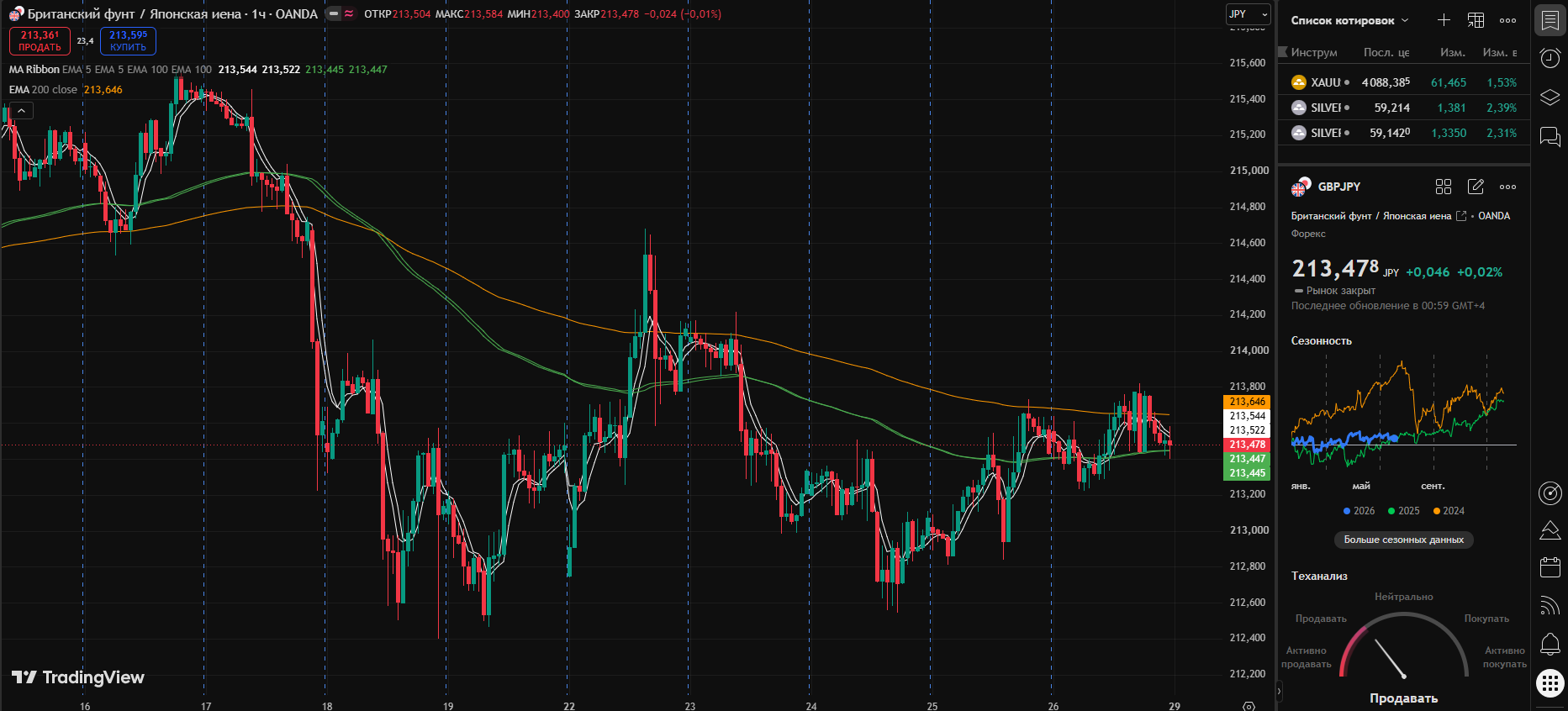Click date 26 on time axis

coord(1053,706)
